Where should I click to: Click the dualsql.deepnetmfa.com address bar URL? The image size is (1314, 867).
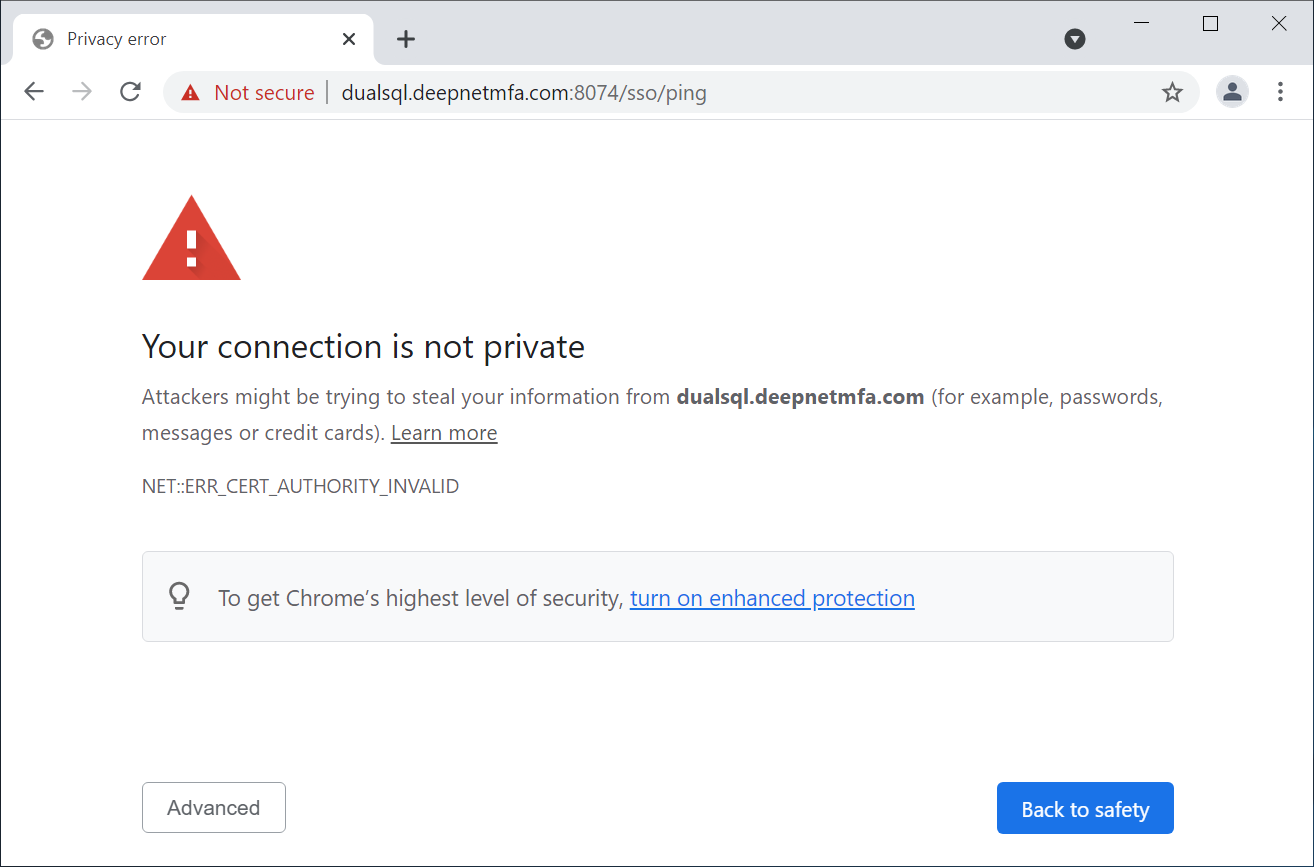coord(524,93)
